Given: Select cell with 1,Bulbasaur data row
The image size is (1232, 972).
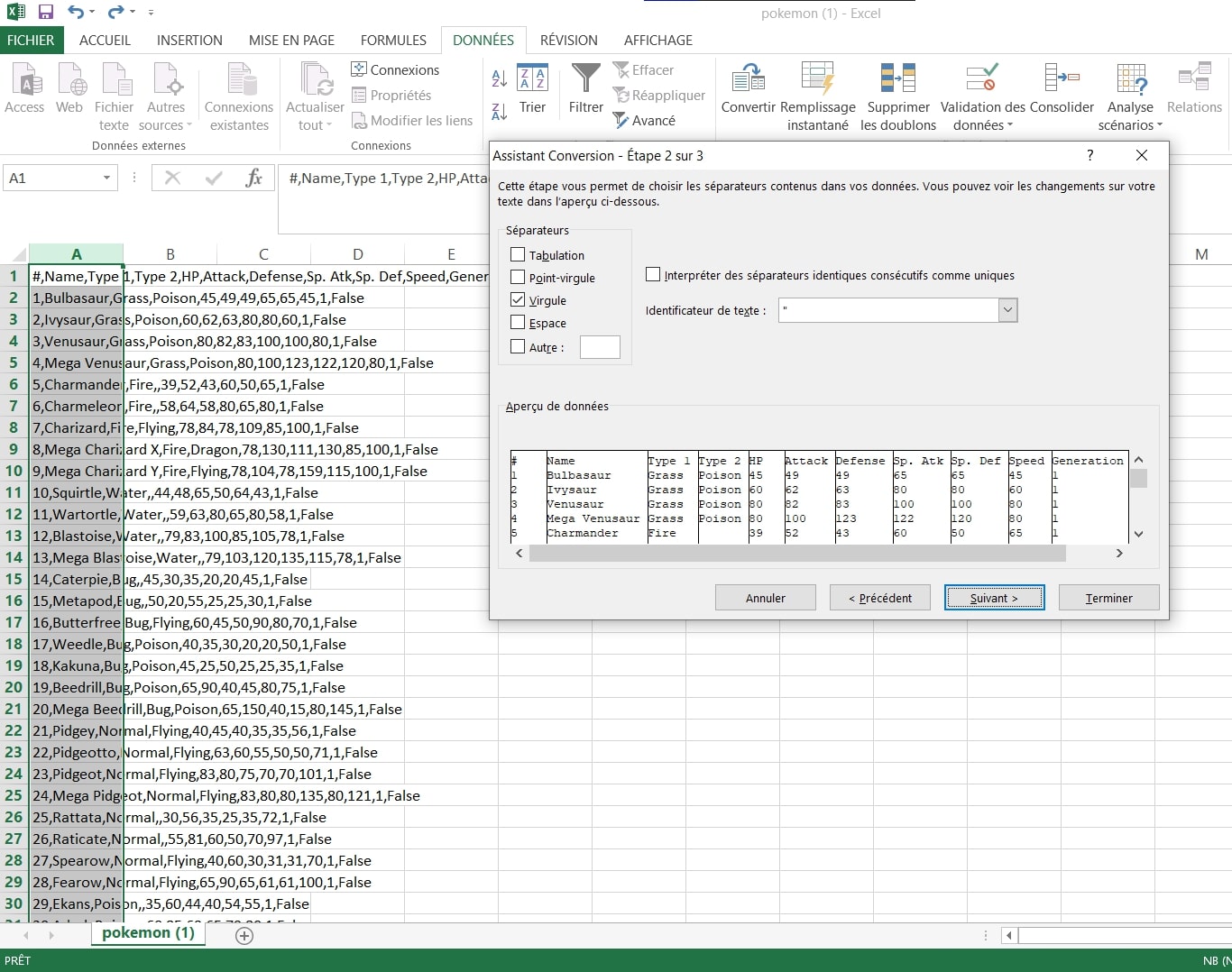Looking at the screenshot, I should [x=77, y=298].
